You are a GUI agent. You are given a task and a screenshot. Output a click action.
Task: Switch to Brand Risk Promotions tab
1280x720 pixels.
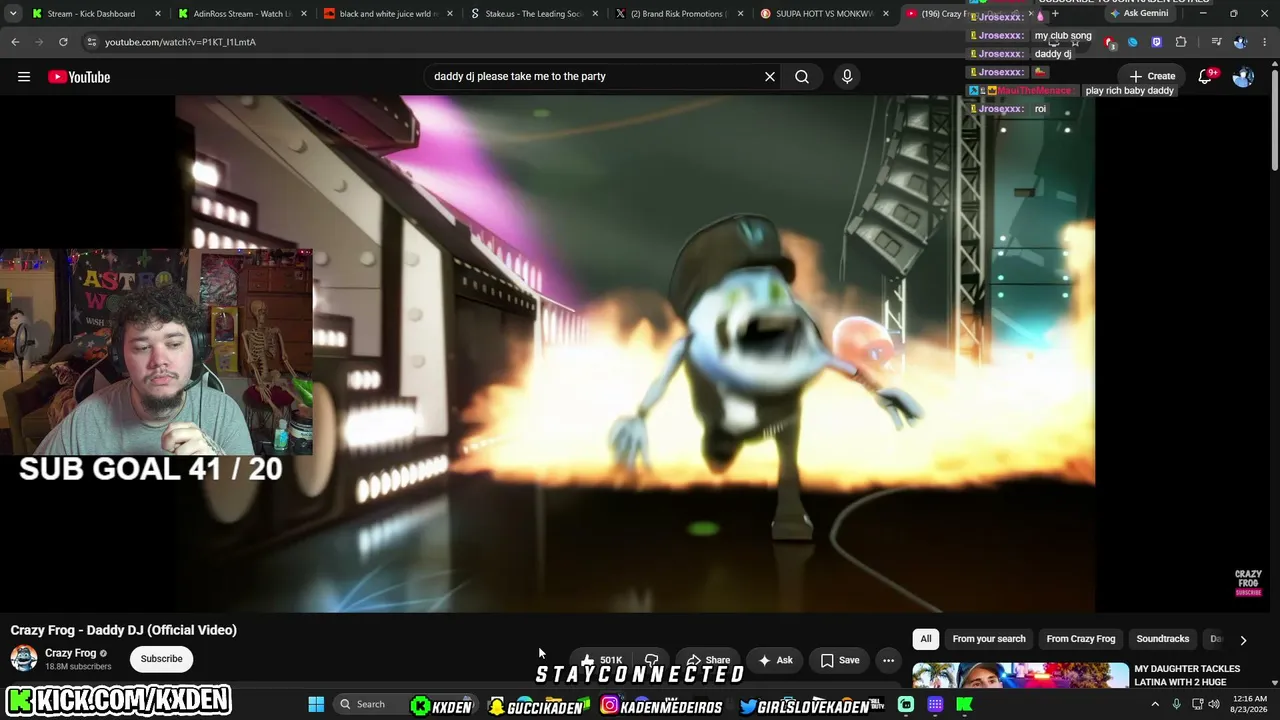[x=680, y=14]
